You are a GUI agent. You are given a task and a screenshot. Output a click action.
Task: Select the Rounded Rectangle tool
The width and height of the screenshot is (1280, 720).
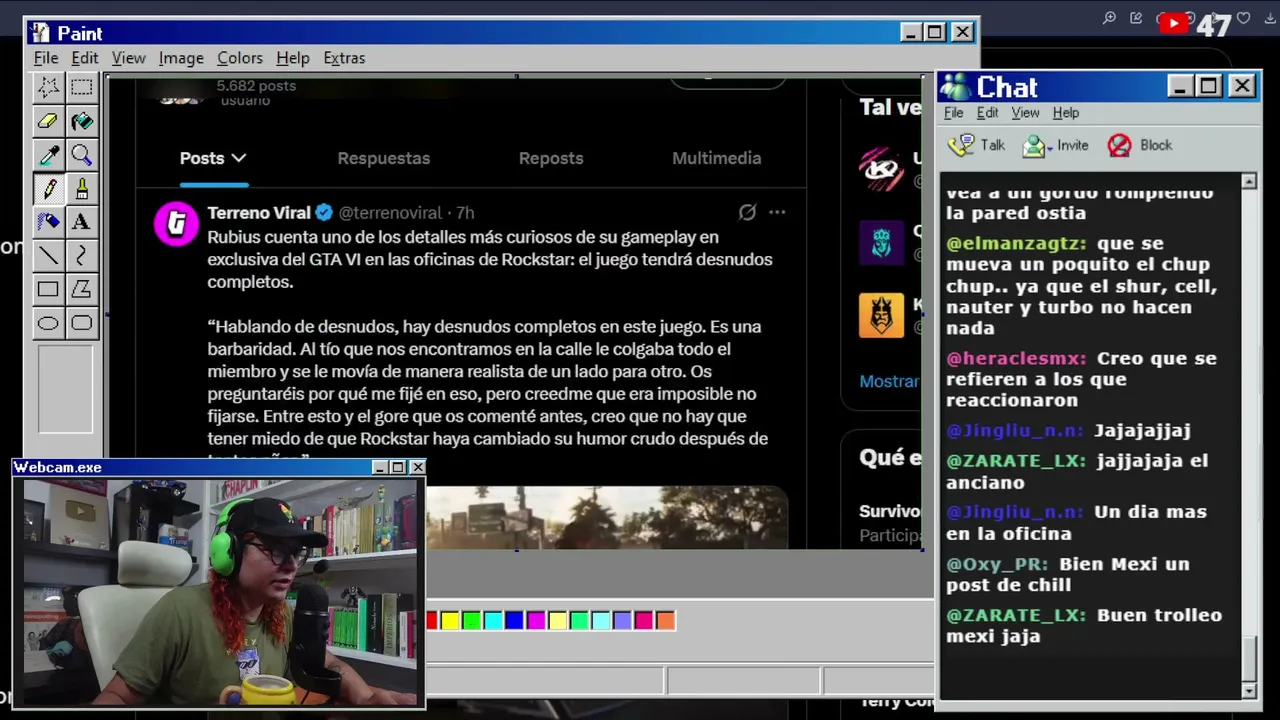pos(82,323)
